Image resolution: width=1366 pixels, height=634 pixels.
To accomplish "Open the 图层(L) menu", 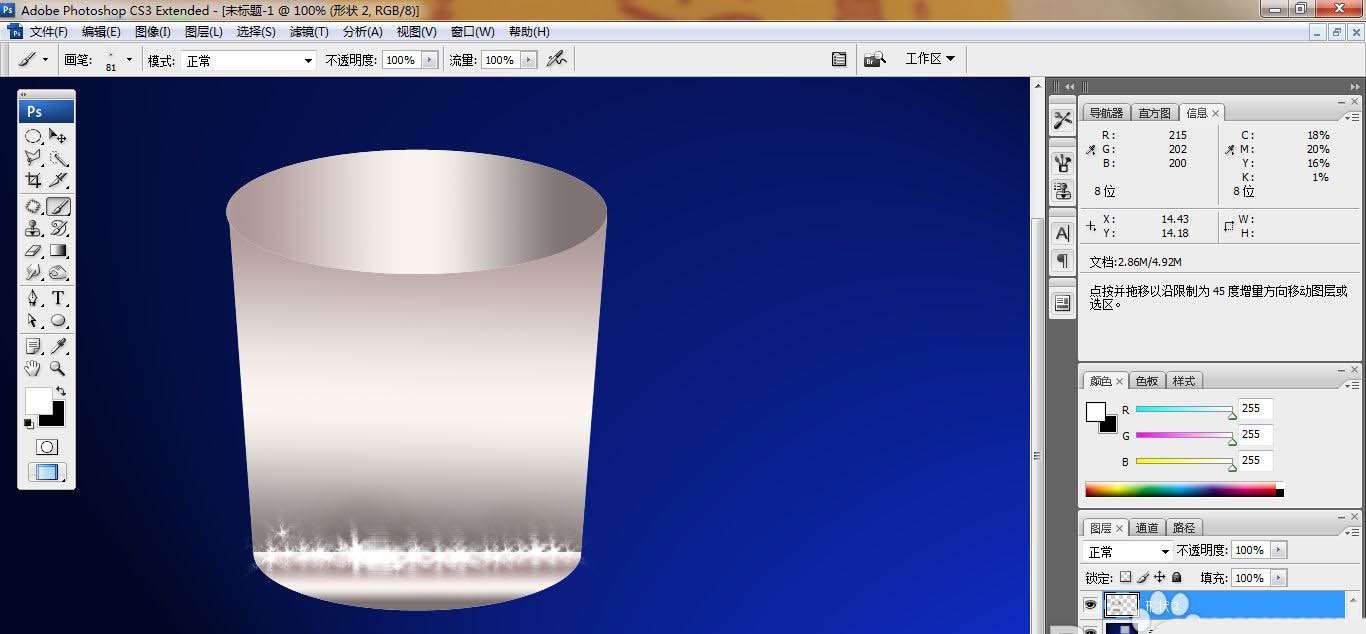I will point(205,32).
